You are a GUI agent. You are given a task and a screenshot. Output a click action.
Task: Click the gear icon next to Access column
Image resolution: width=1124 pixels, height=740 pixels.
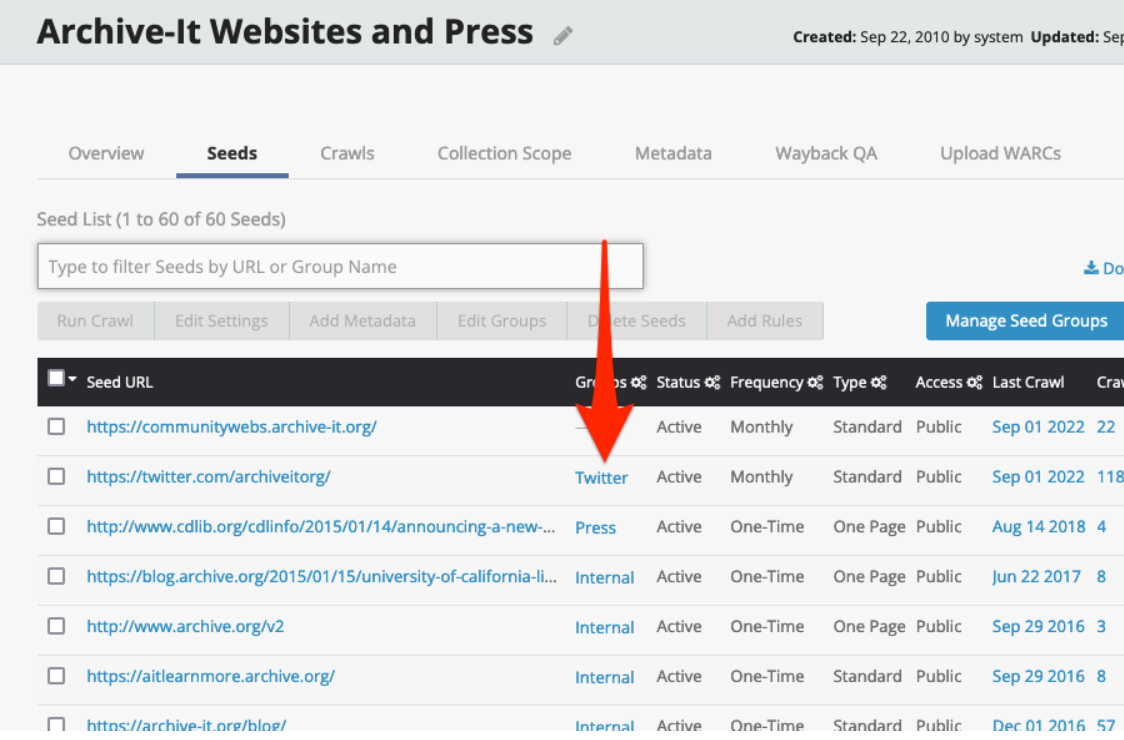(975, 382)
